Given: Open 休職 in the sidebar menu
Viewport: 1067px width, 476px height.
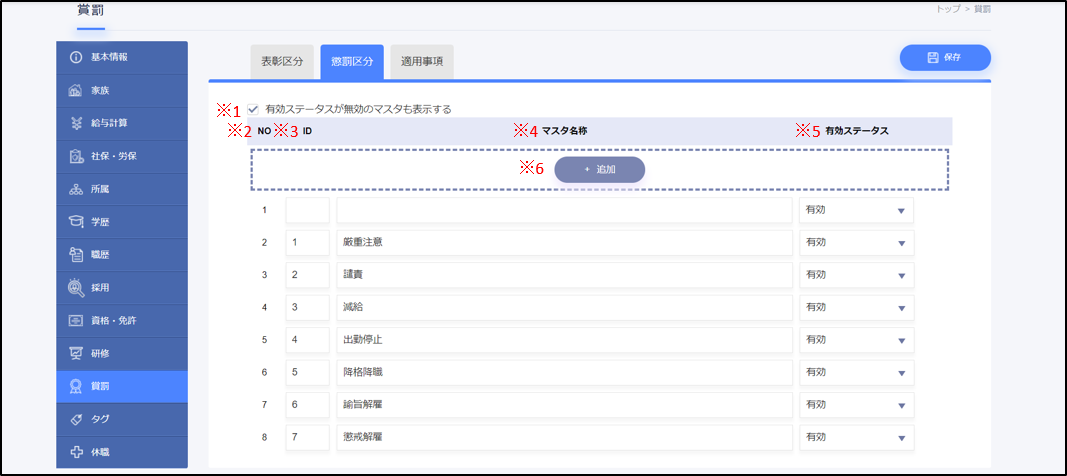Looking at the screenshot, I should (x=122, y=452).
